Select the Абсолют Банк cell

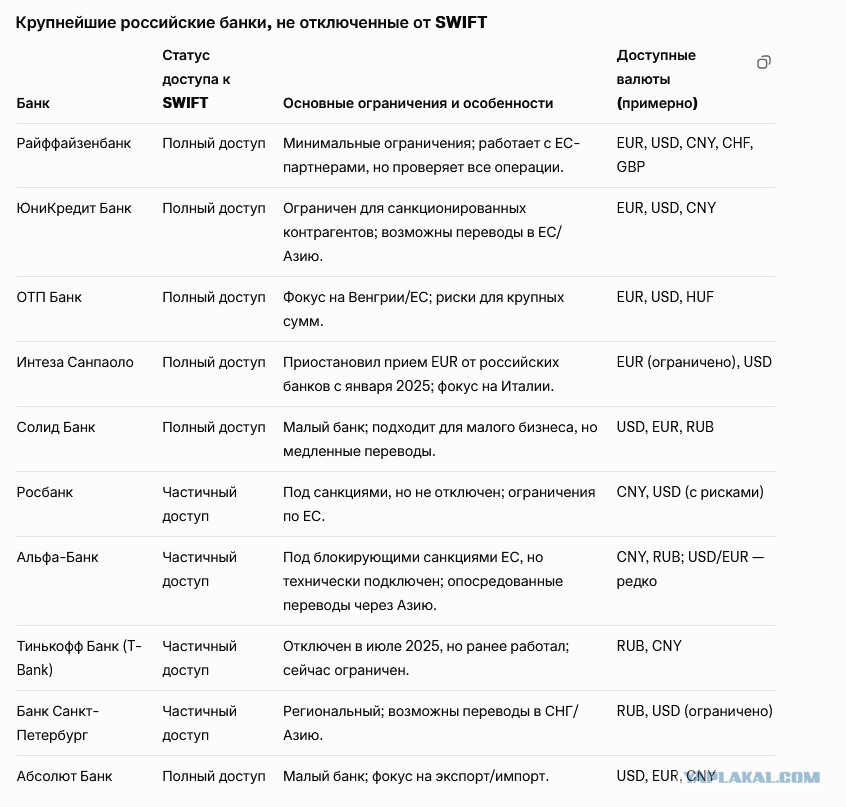(64, 776)
